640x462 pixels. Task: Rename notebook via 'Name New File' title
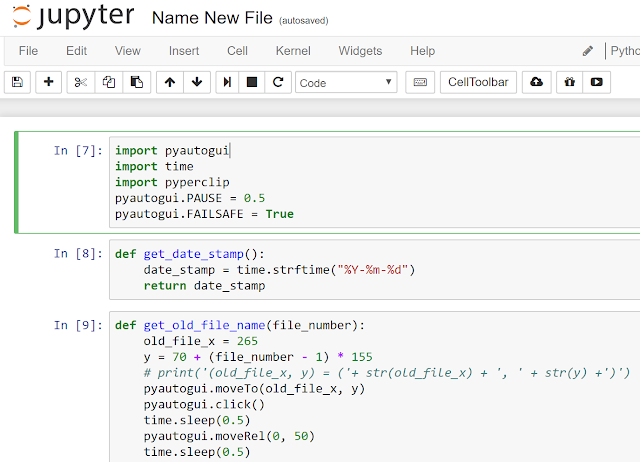coord(212,18)
